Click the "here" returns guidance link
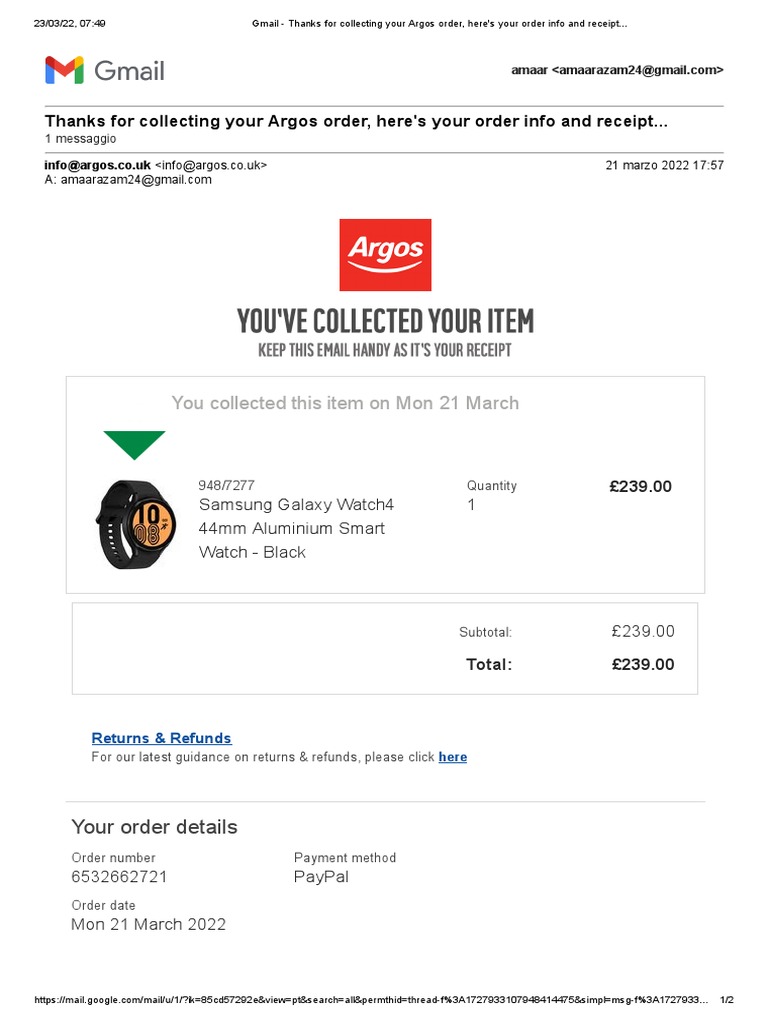This screenshot has width=768, height=1024. point(452,757)
